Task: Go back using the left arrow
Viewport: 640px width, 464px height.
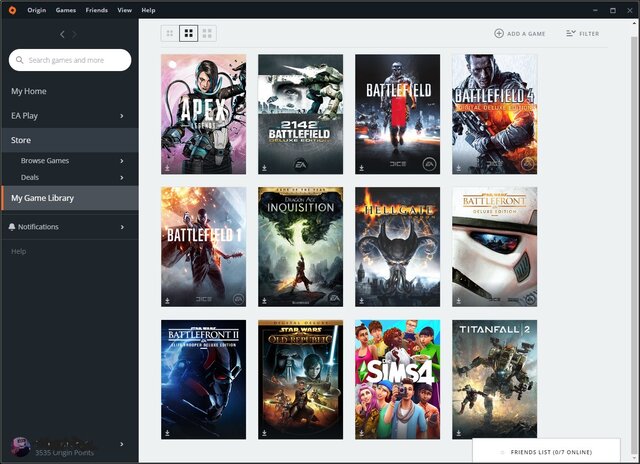Action: 62,34
